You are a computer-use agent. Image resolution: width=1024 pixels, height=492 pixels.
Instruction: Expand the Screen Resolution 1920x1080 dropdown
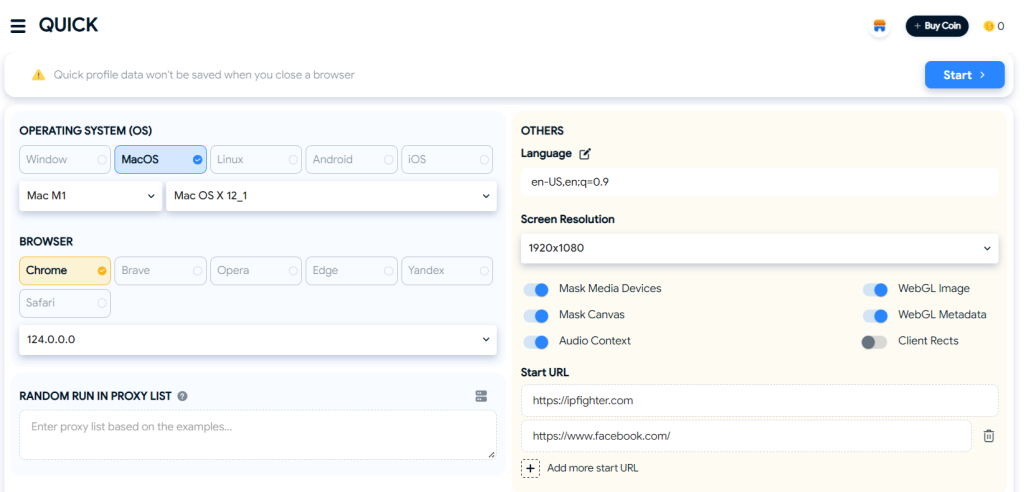tap(759, 248)
